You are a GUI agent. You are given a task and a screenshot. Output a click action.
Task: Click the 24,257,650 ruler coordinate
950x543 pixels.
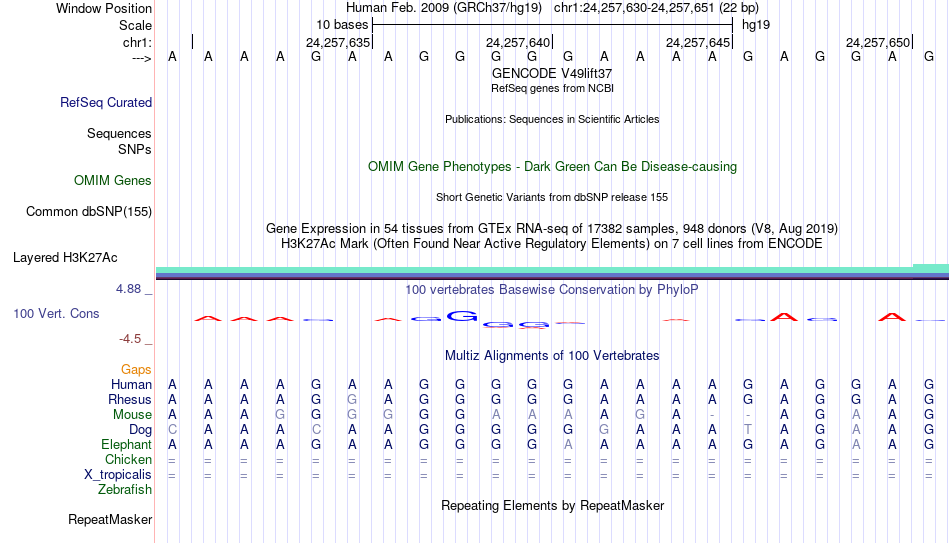coord(878,42)
